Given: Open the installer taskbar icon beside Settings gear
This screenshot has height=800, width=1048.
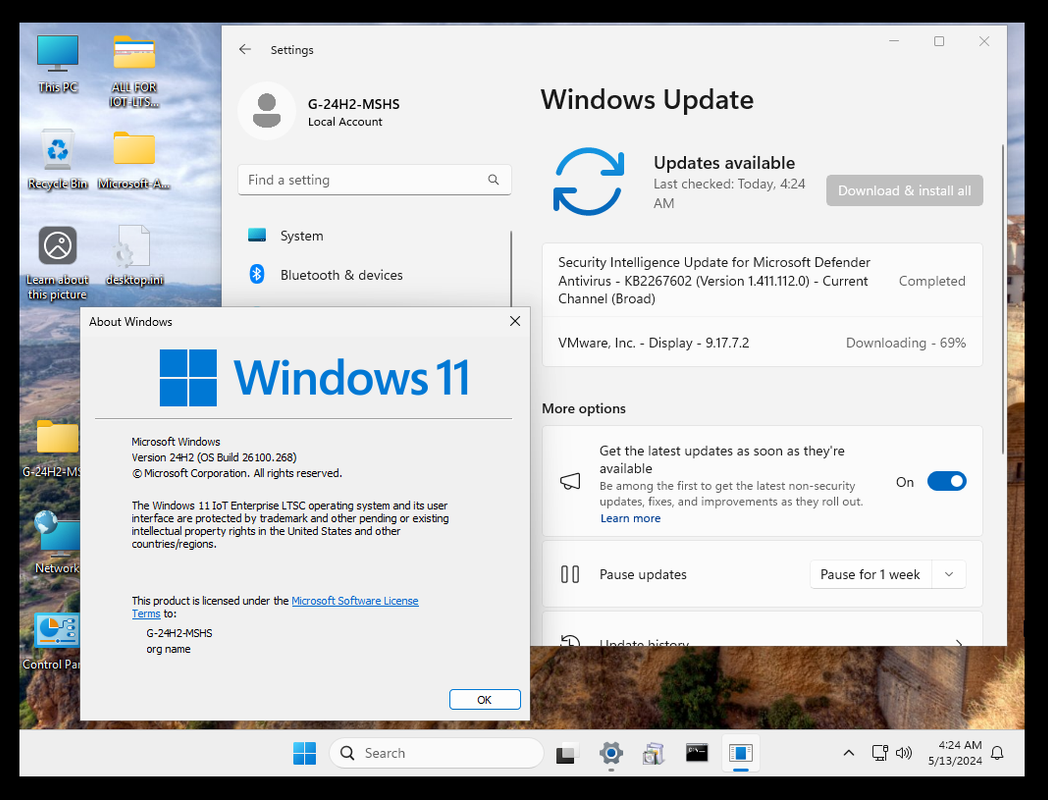Looking at the screenshot, I should tap(654, 753).
